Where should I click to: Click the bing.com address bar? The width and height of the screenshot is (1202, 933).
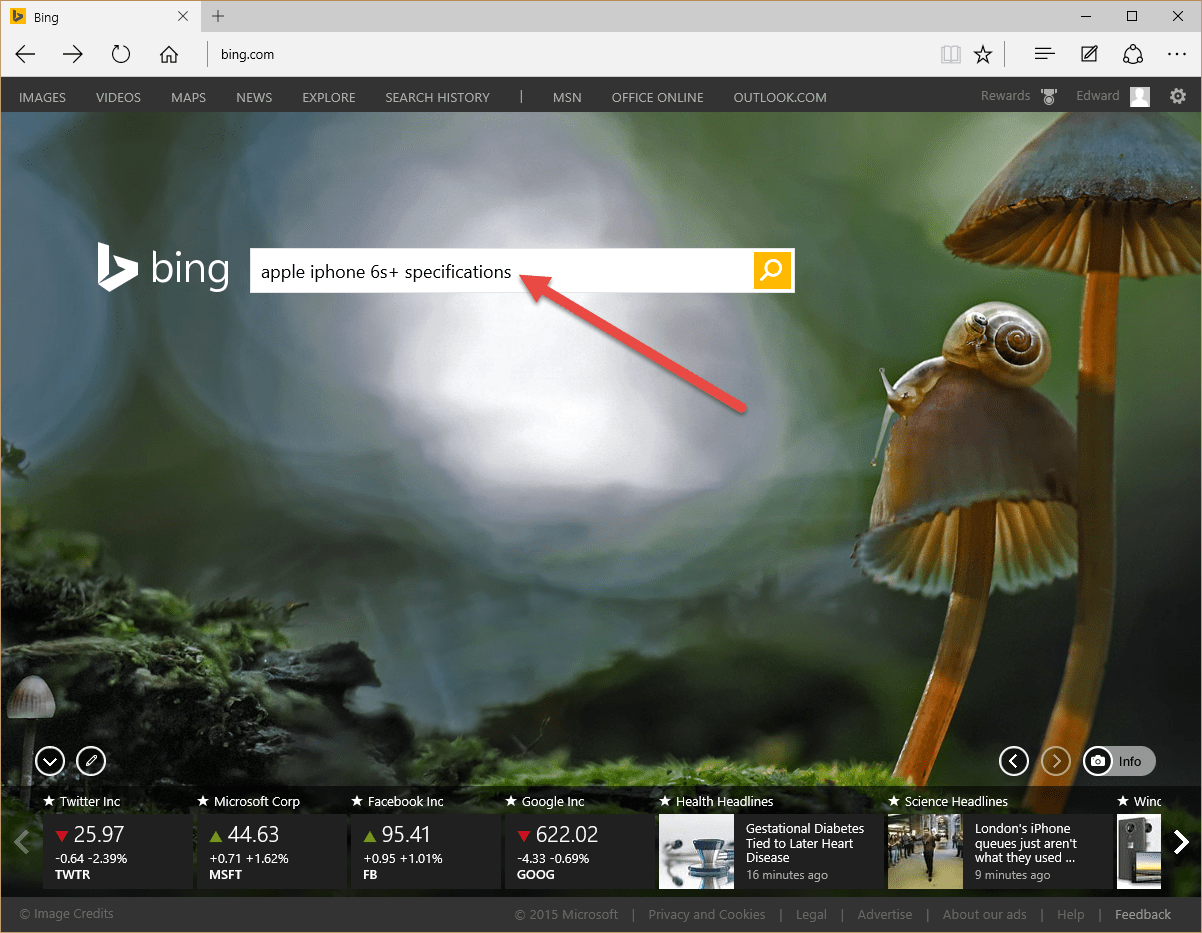pos(570,54)
